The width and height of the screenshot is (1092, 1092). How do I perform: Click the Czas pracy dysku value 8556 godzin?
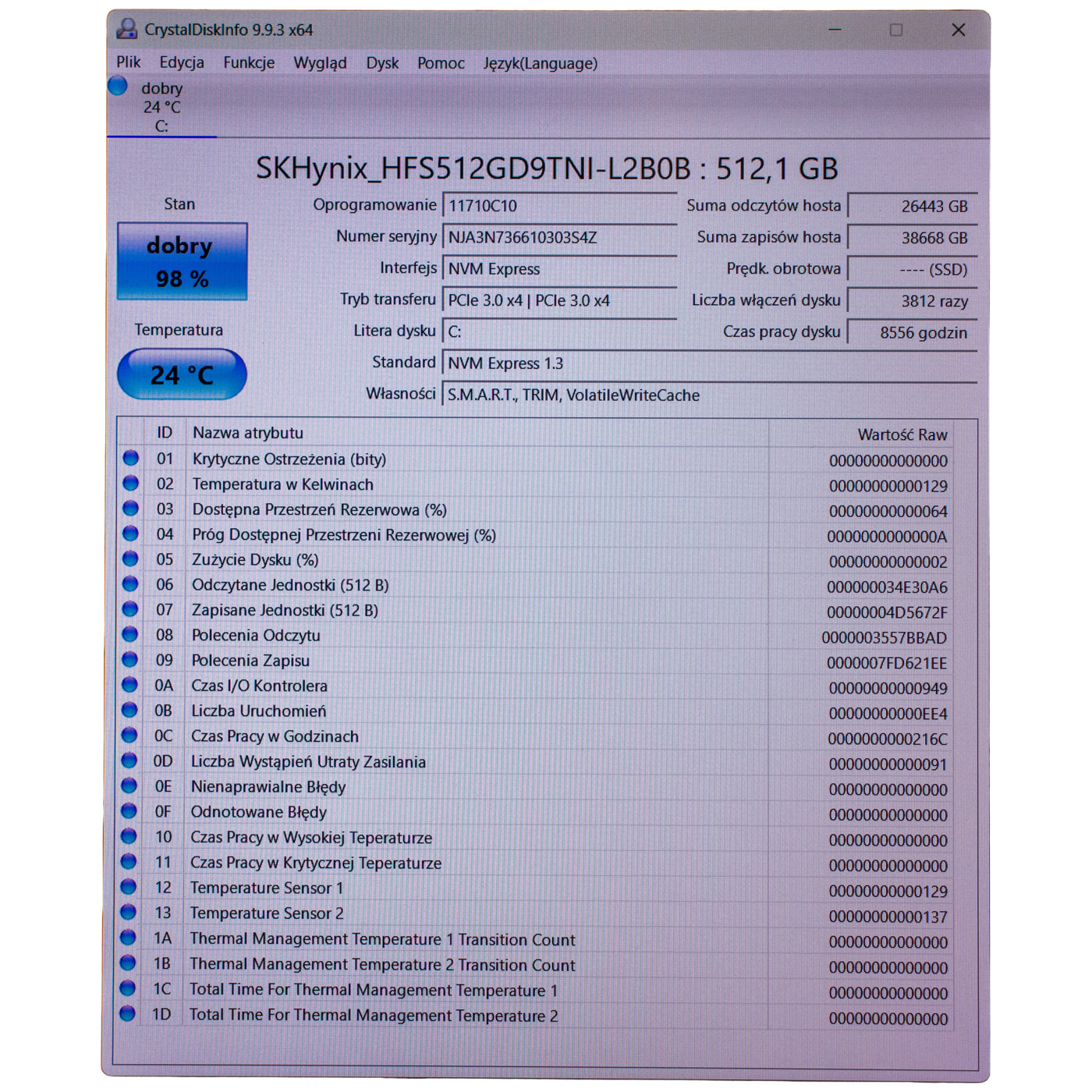tap(912, 332)
